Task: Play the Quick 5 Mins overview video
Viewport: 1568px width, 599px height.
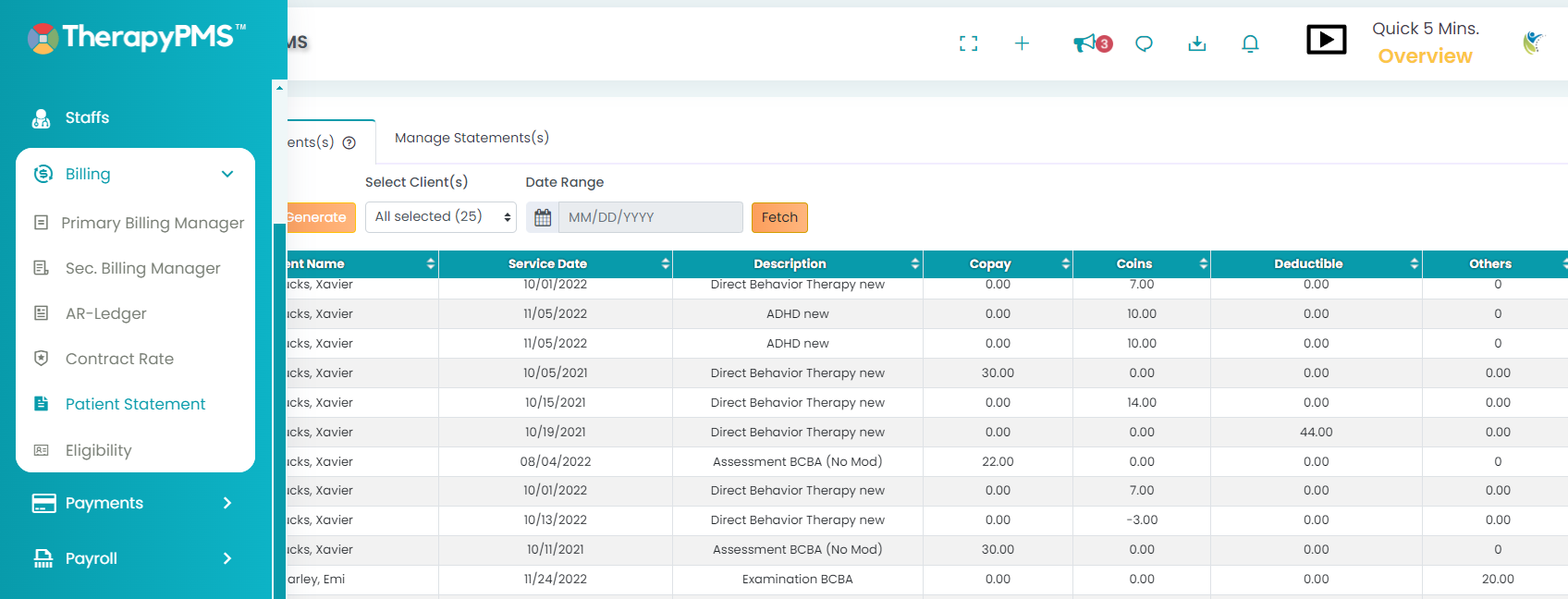Action: coord(1326,40)
